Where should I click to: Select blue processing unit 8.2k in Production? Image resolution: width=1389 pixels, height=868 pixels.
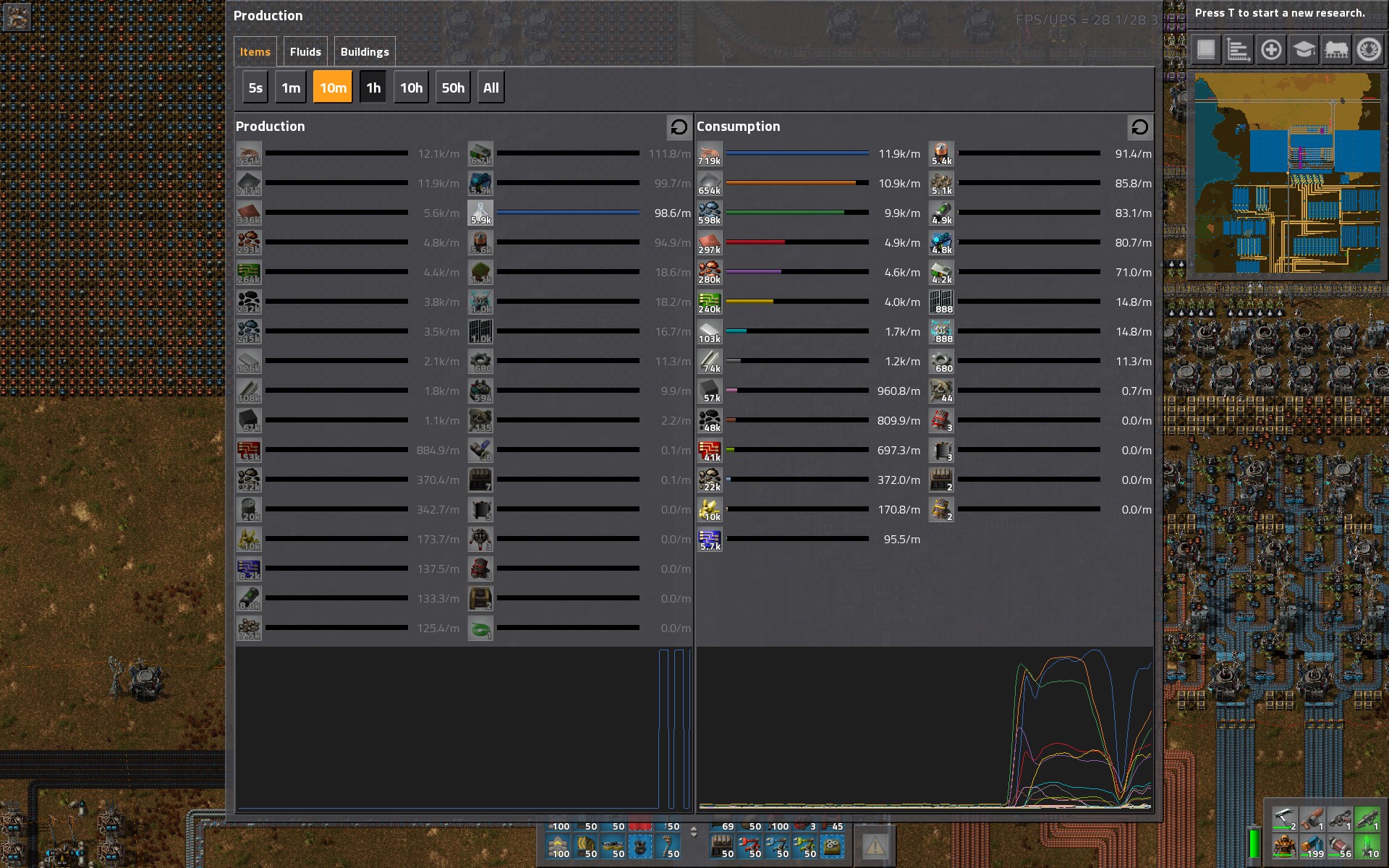coord(249,569)
